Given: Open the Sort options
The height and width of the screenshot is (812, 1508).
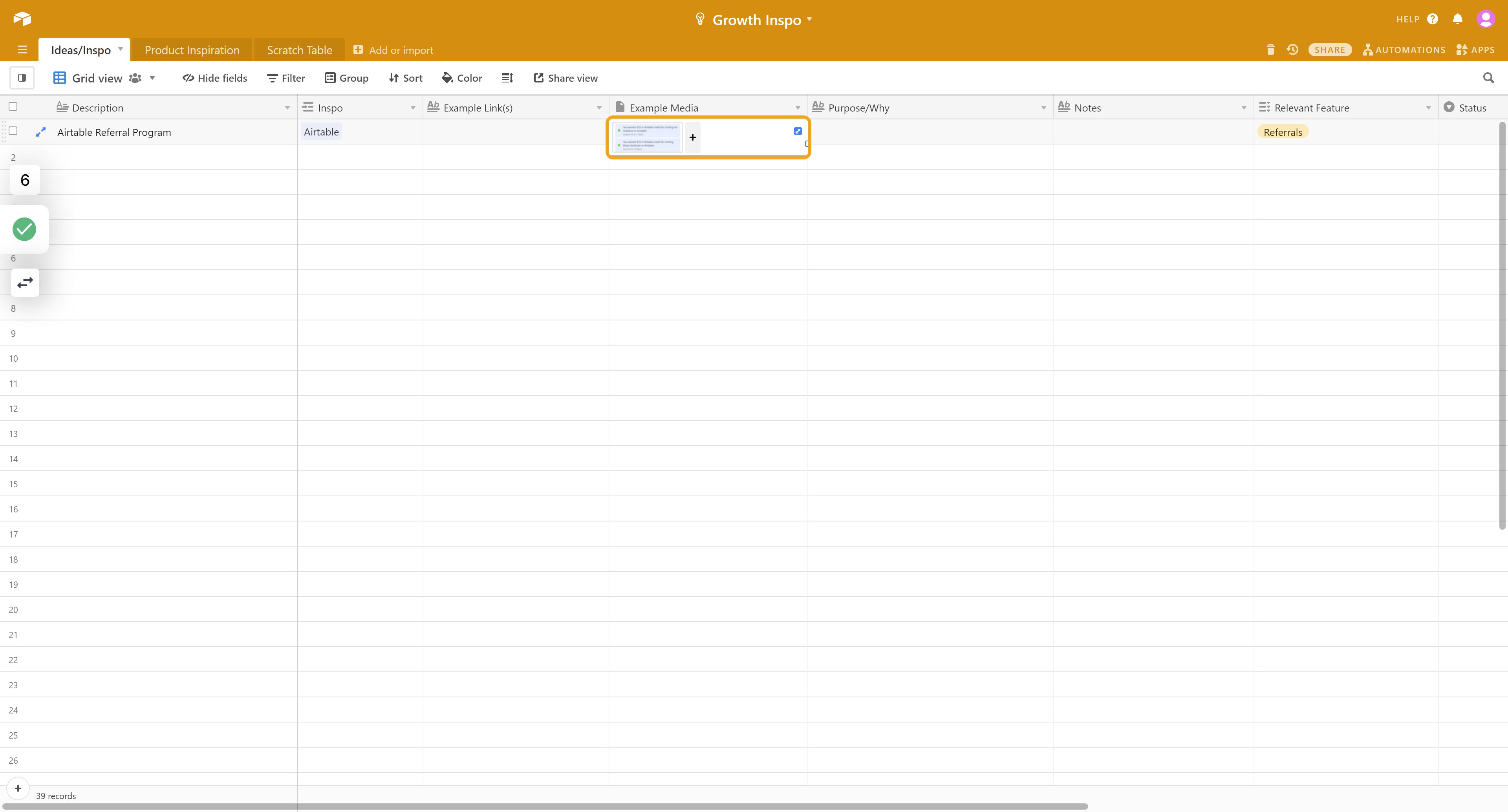Looking at the screenshot, I should (405, 78).
